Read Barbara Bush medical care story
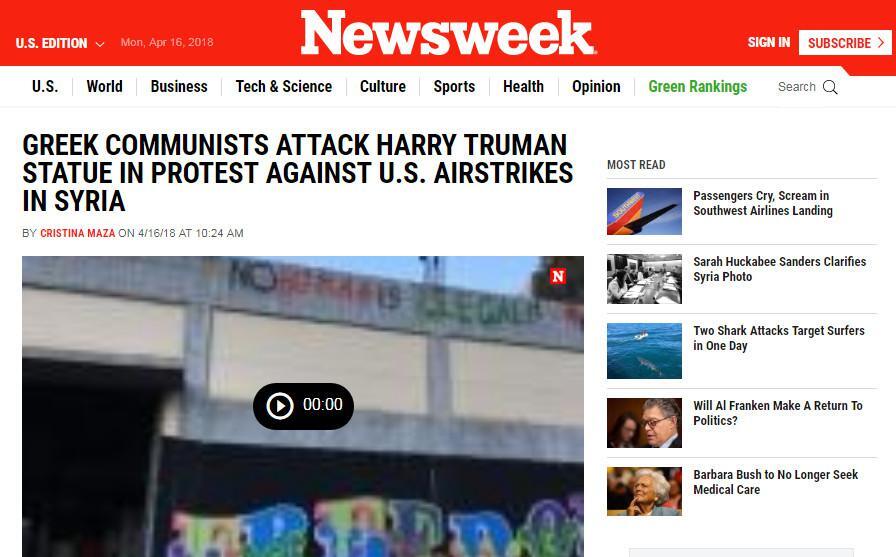Image resolution: width=896 pixels, height=557 pixels. (x=775, y=482)
